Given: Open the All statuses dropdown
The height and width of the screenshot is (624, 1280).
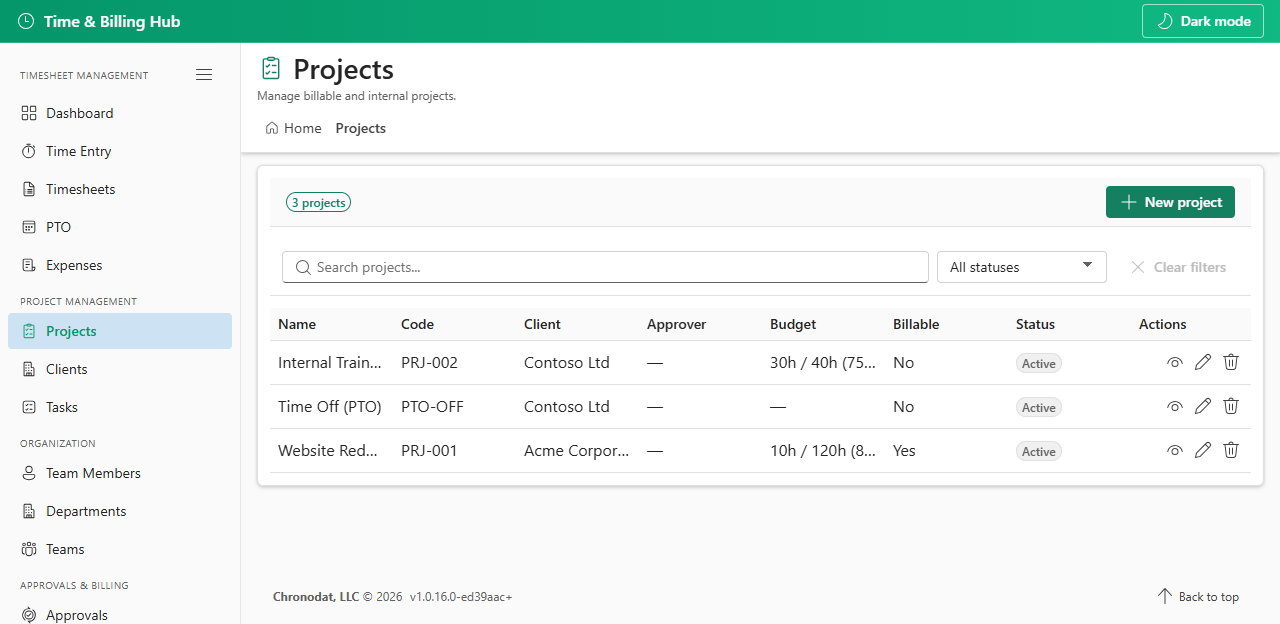Looking at the screenshot, I should point(1021,267).
